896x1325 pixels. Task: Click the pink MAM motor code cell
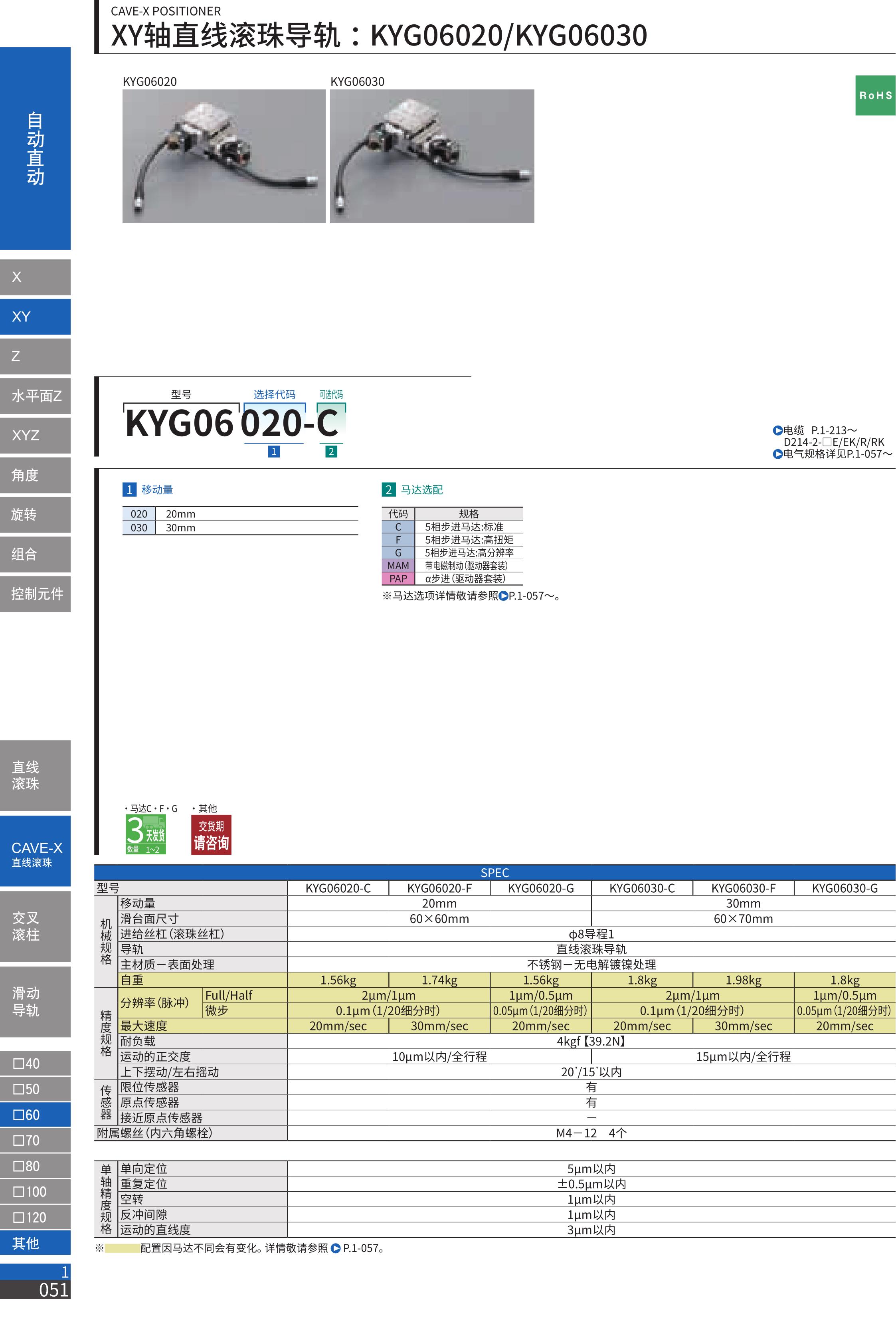[x=398, y=566]
